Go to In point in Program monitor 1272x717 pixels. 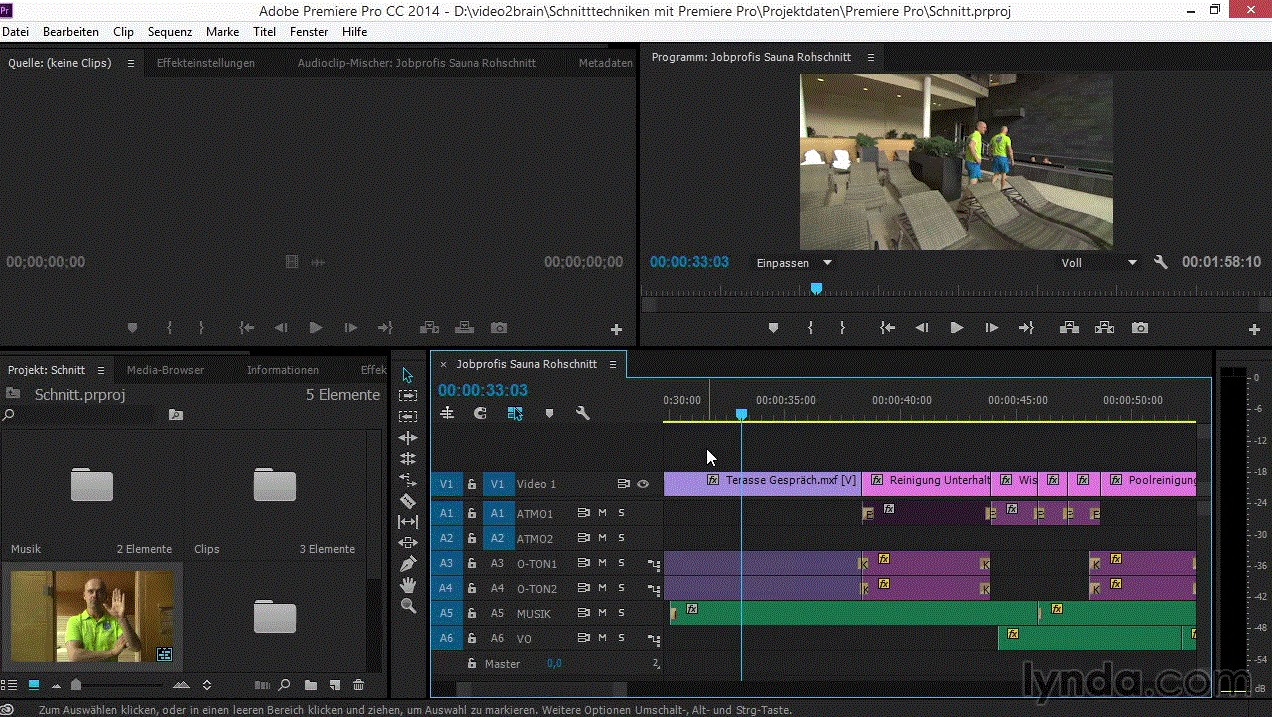coord(887,328)
